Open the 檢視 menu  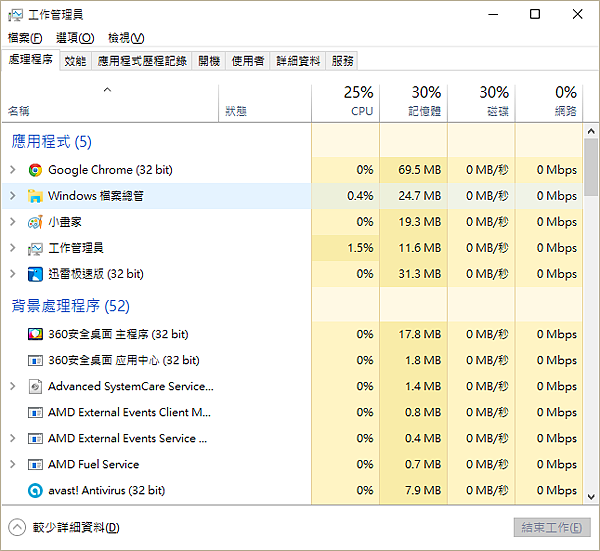pyautogui.click(x=126, y=38)
